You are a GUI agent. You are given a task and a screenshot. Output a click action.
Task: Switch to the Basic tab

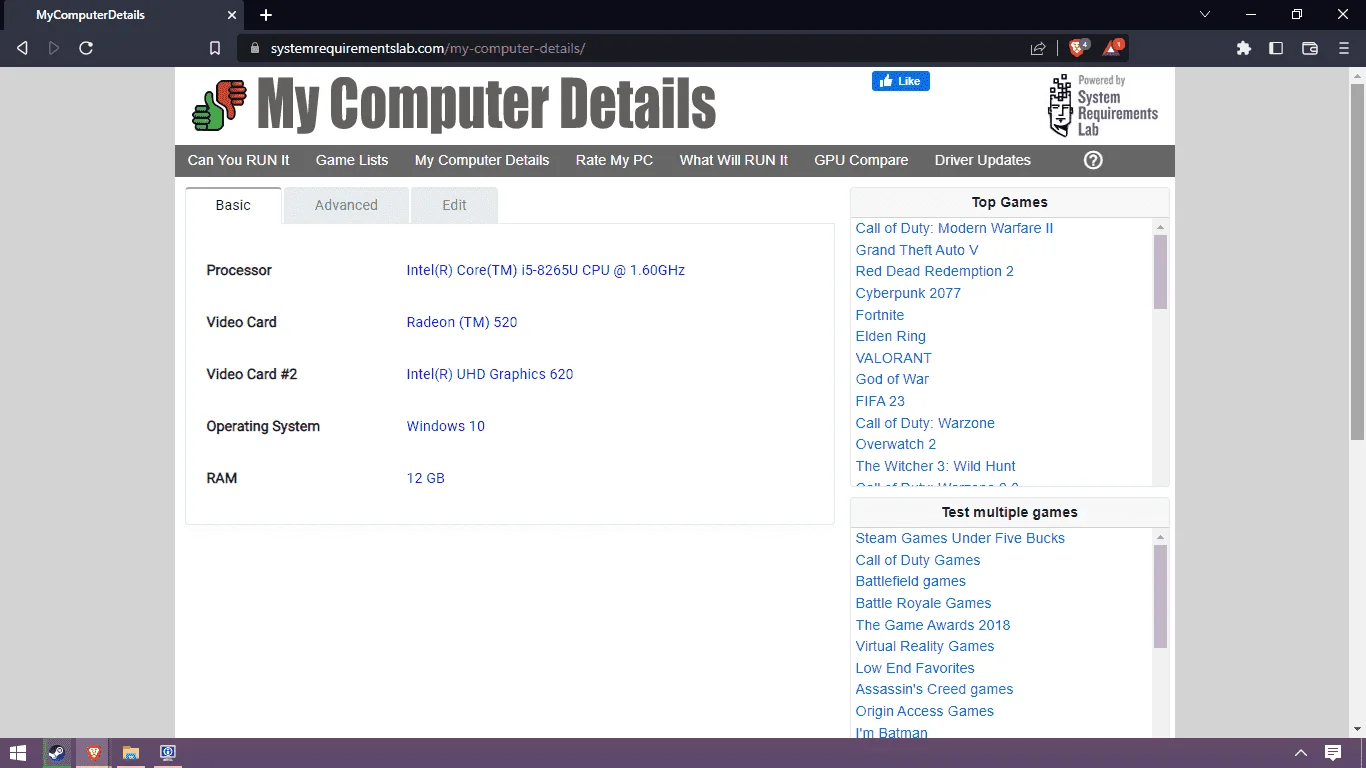pos(233,205)
